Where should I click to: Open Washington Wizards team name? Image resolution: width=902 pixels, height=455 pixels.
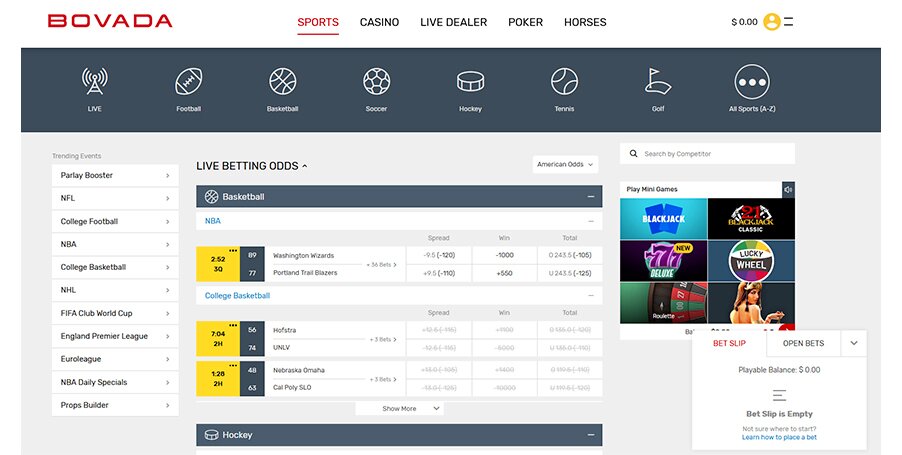303,255
